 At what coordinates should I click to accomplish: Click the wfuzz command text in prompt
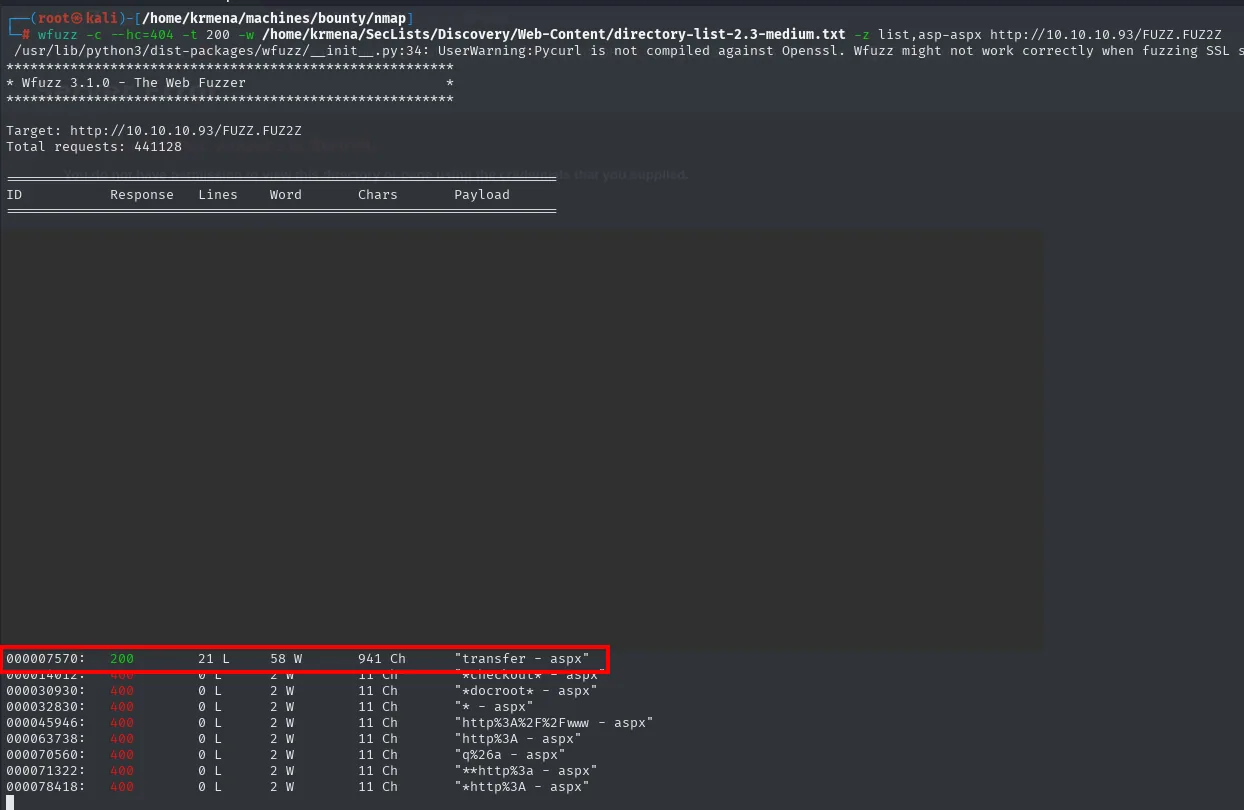58,34
